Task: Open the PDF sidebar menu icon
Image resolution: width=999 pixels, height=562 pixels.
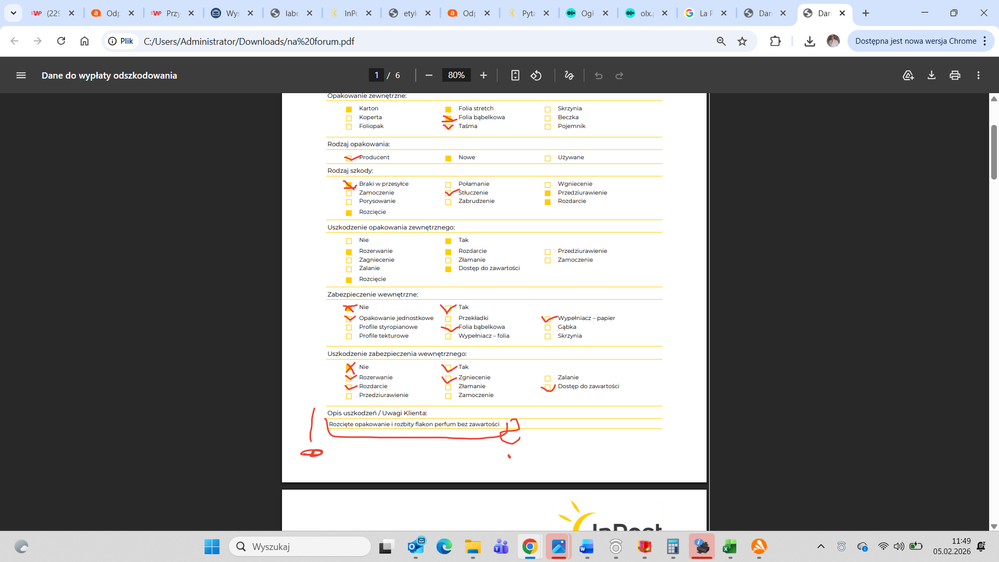Action: pyautogui.click(x=21, y=75)
